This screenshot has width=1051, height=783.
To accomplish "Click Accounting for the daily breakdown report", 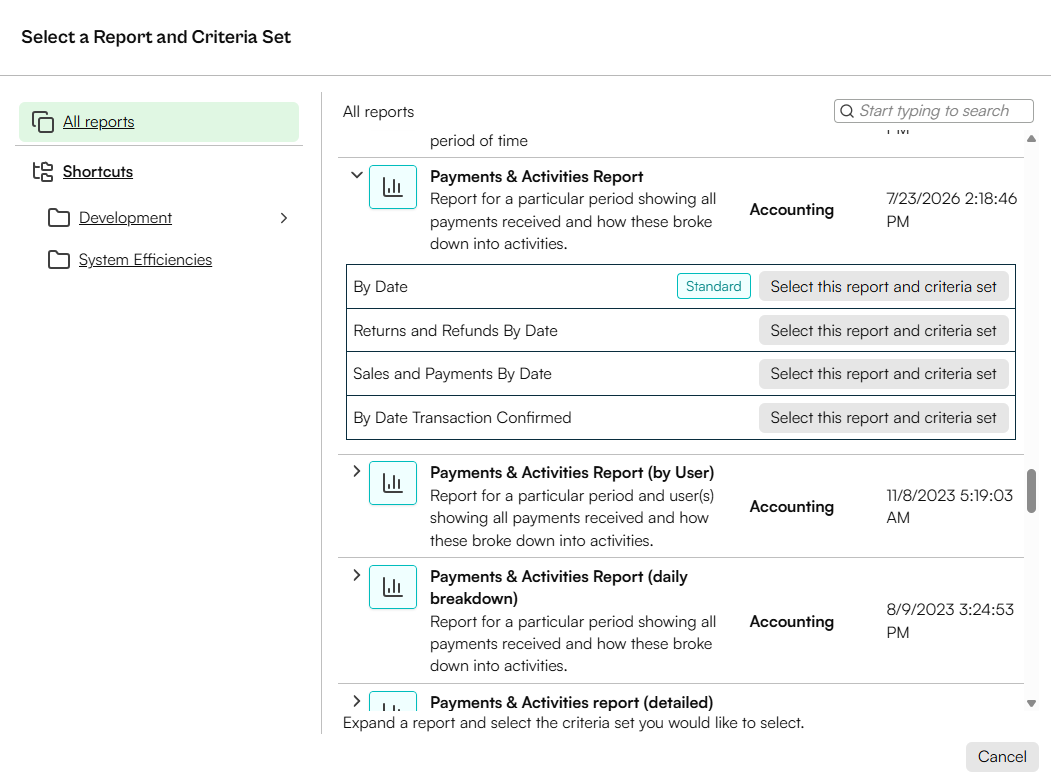I will coord(792,621).
